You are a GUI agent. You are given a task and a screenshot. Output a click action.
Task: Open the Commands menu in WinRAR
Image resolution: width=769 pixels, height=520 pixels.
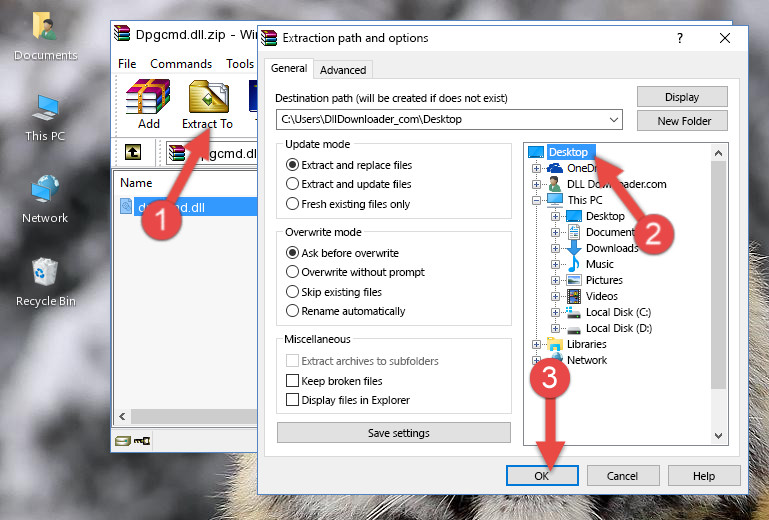coord(181,64)
